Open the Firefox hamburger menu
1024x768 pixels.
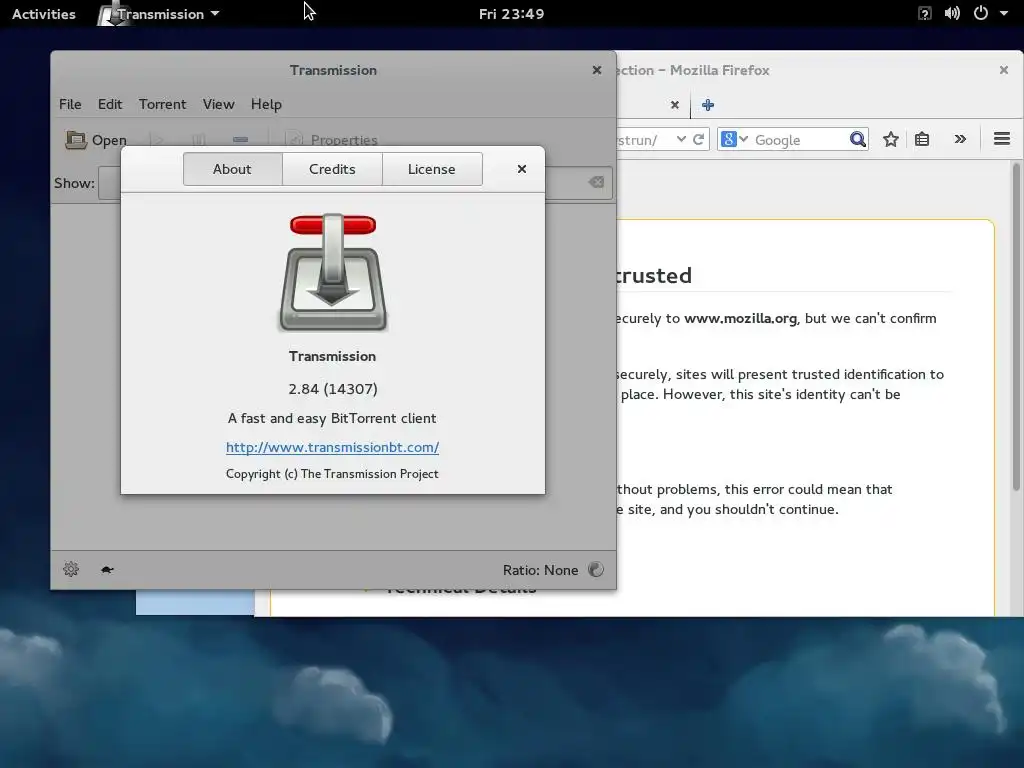1002,138
